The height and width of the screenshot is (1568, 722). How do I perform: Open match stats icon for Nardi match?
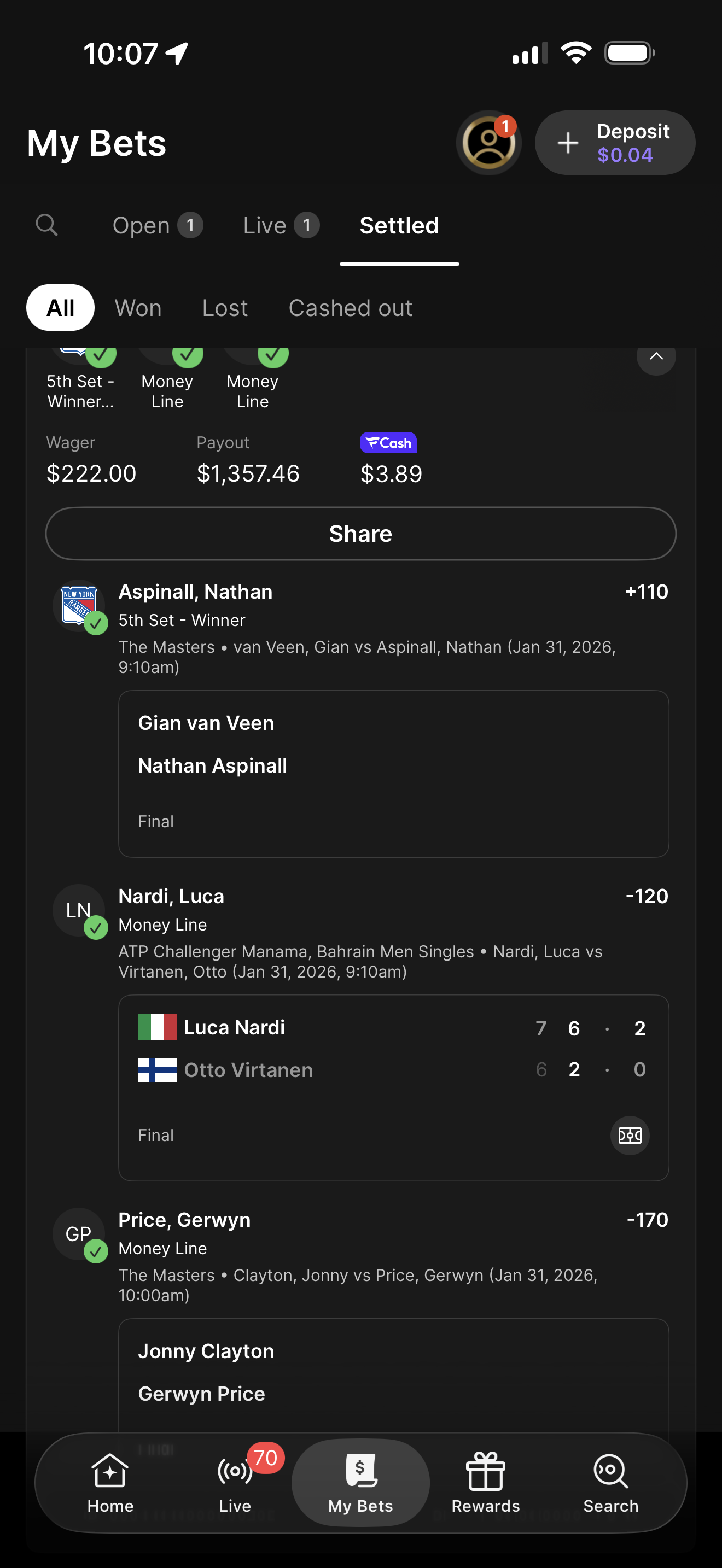(x=630, y=1135)
